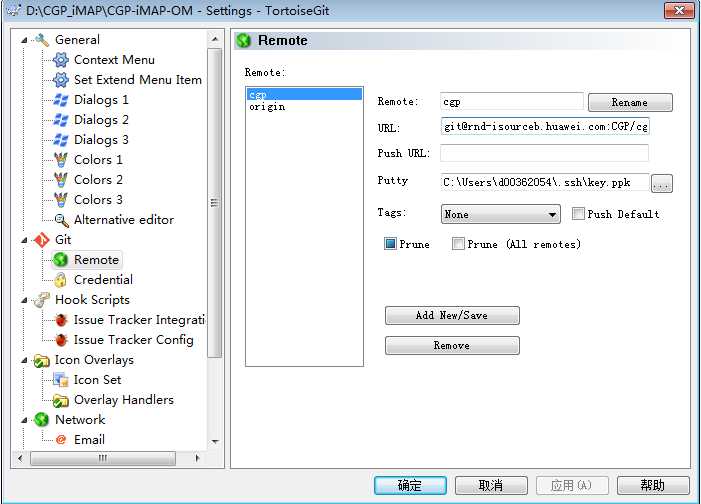Click the Issue Tracker Config bug icon

coord(61,340)
